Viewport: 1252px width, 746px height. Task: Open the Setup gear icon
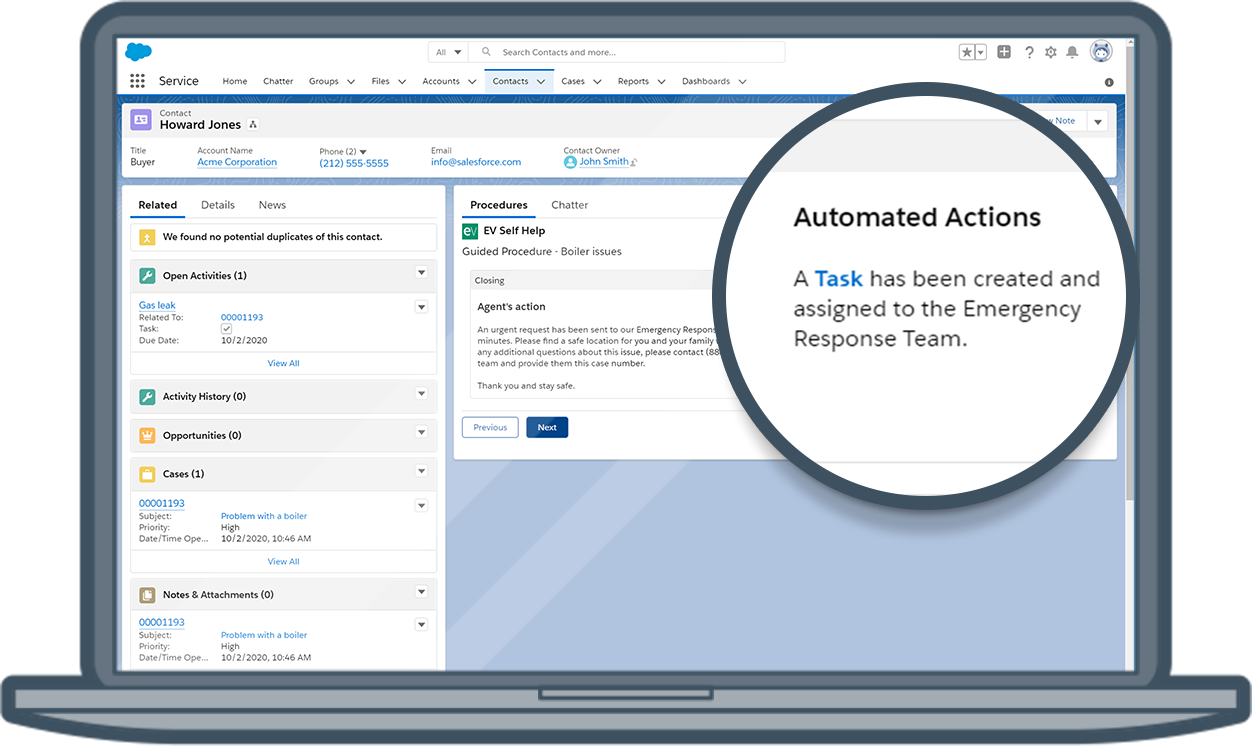(1051, 52)
